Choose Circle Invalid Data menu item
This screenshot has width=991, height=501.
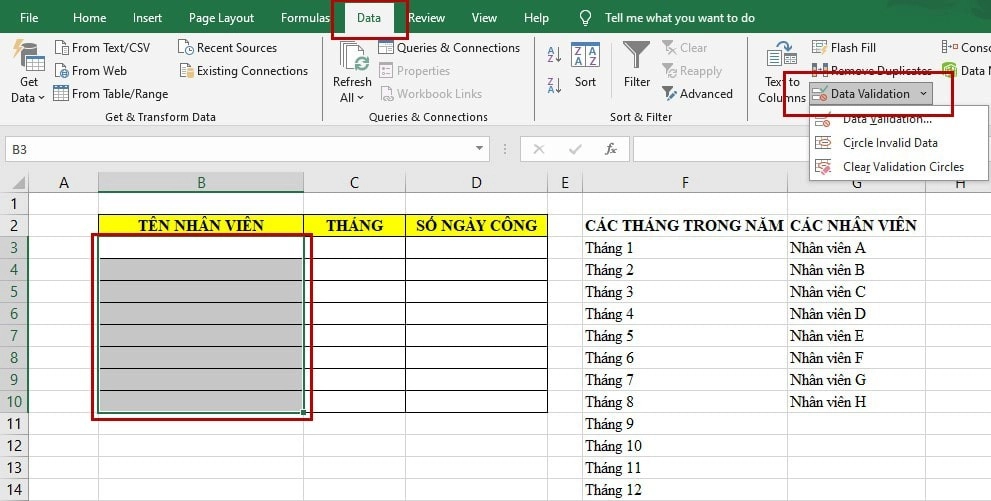pos(889,143)
